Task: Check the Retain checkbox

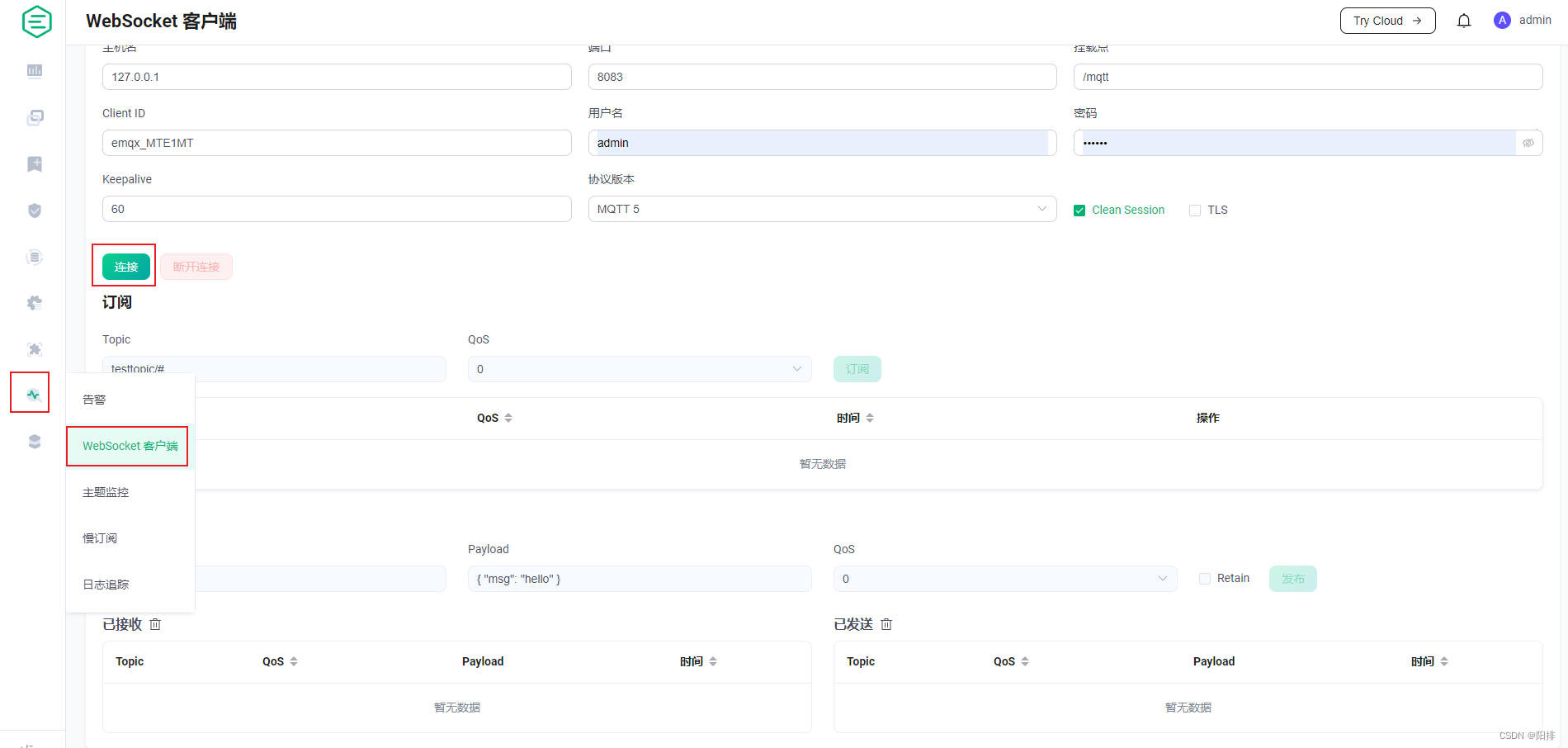Action: pyautogui.click(x=1205, y=579)
